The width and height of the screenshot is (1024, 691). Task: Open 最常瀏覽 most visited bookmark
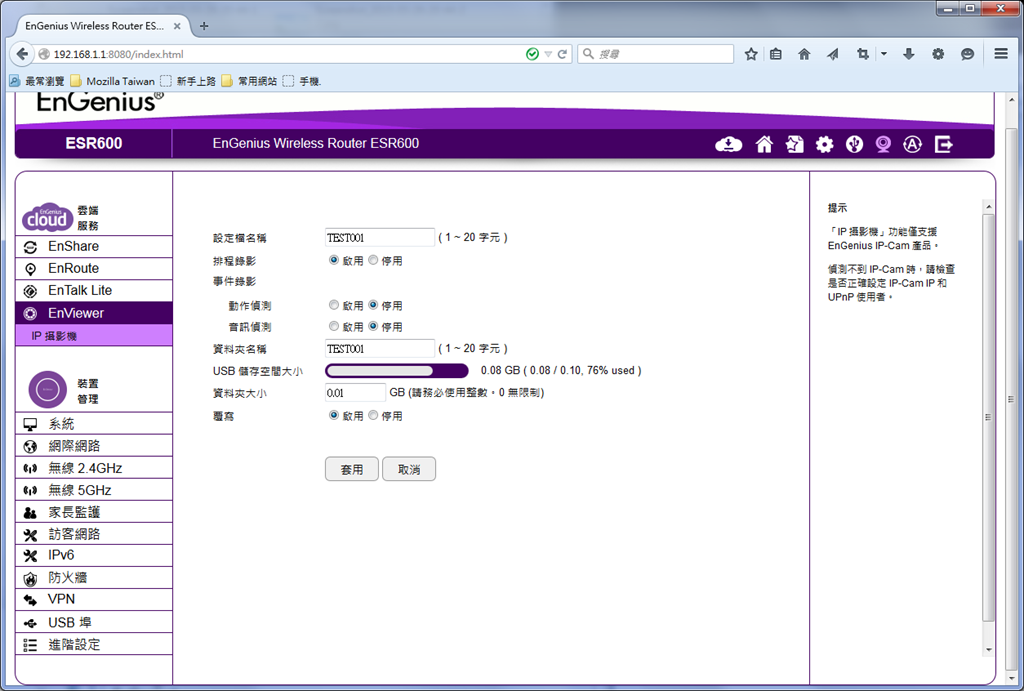(x=37, y=81)
